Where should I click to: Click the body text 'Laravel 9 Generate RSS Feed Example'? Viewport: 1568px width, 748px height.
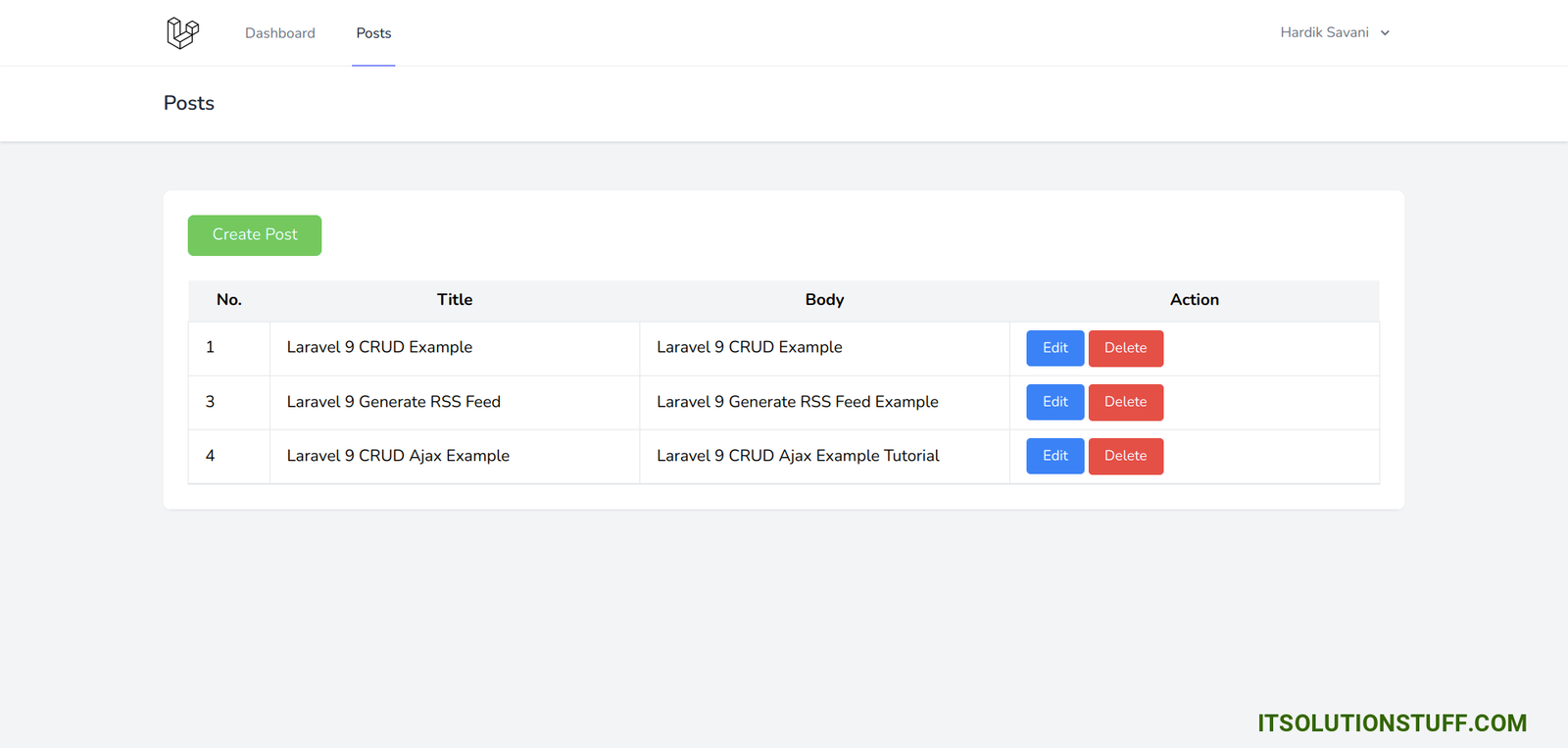797,402
